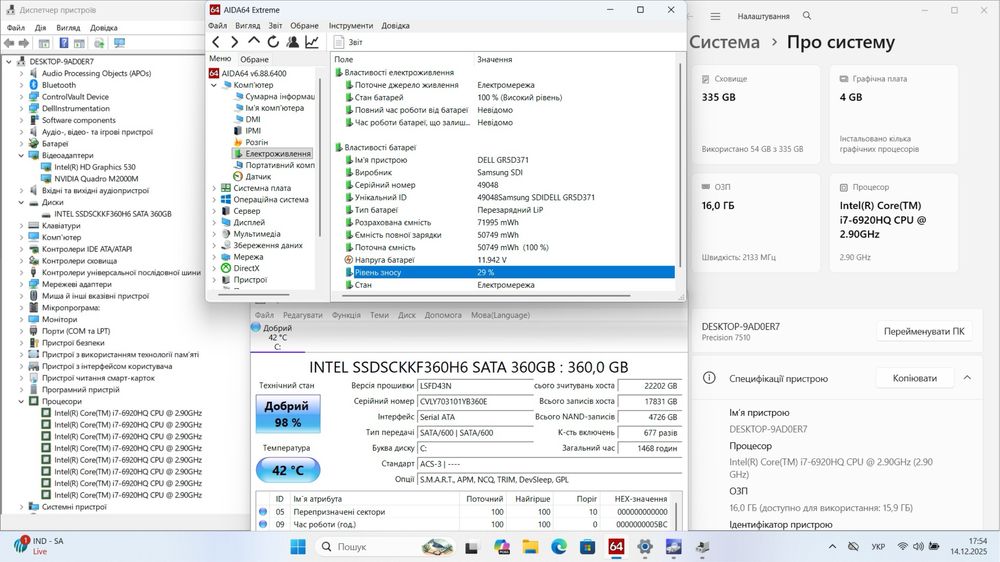Collapse Відеоадаптери node in Device Manager

pyautogui.click(x=21, y=155)
